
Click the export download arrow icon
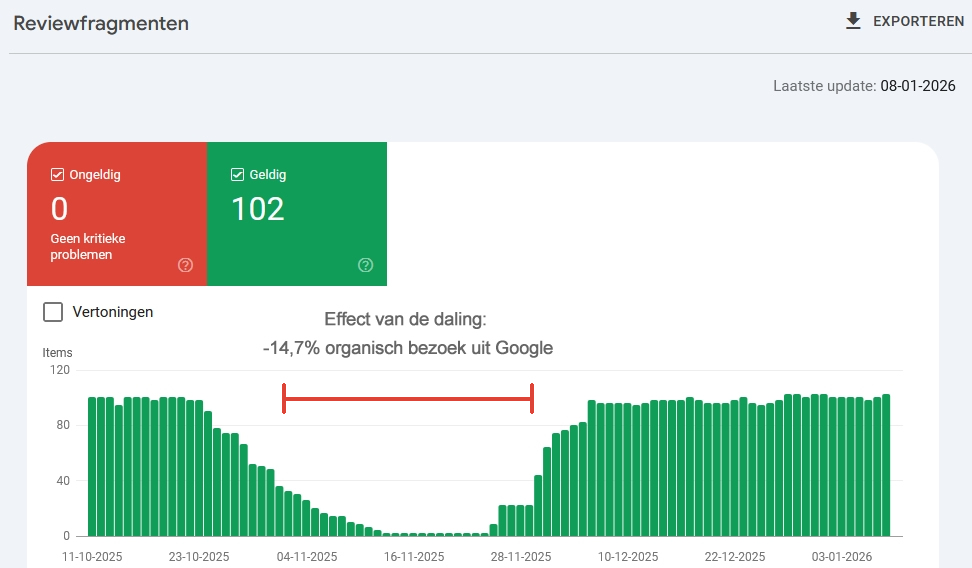(x=853, y=21)
